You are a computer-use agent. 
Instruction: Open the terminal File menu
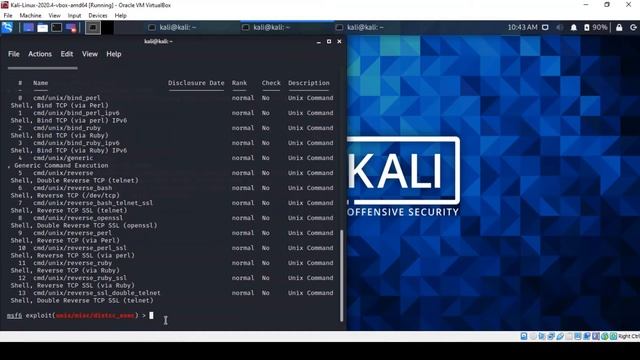pos(13,54)
